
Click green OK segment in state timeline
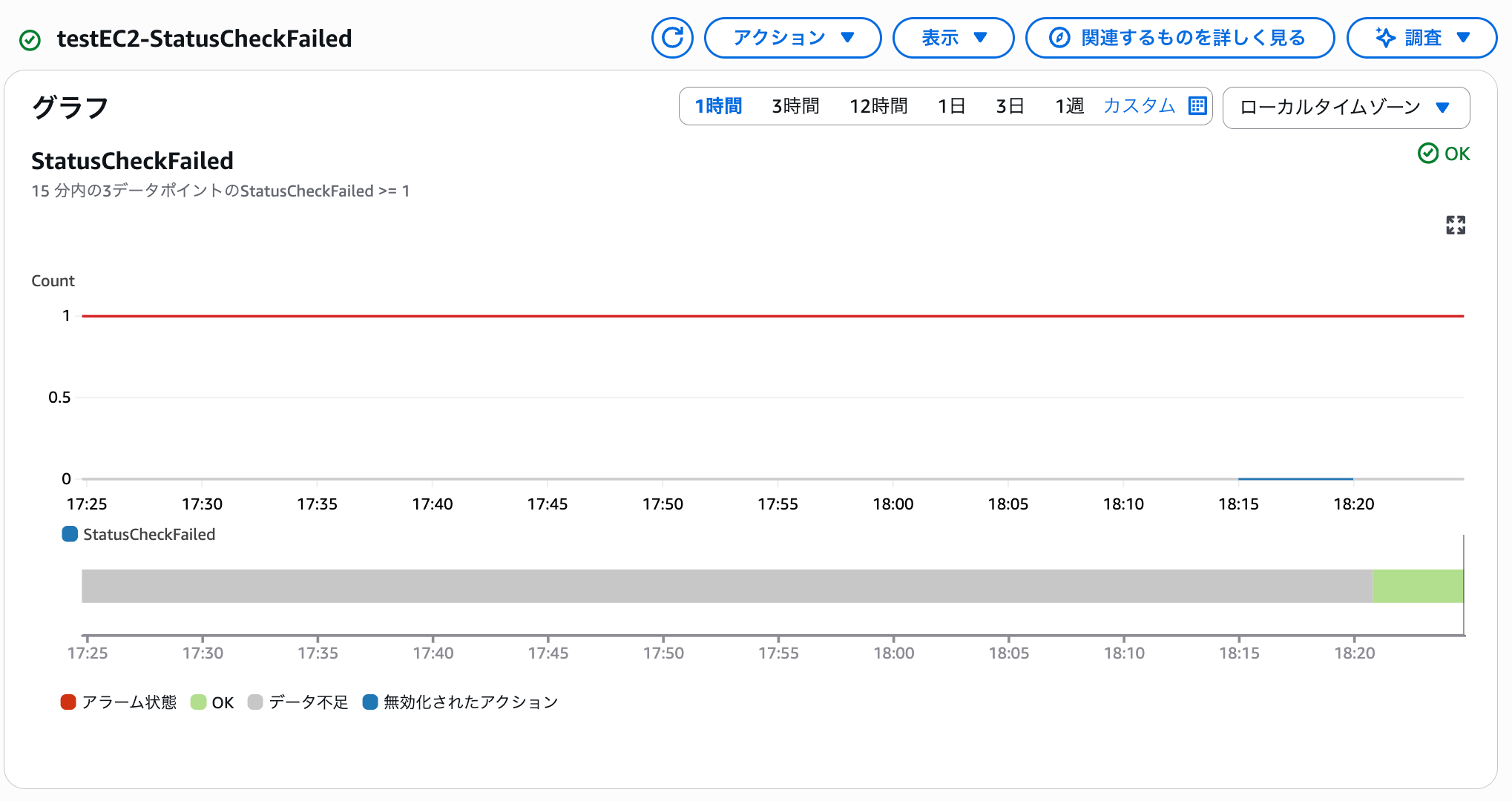click(x=1417, y=586)
